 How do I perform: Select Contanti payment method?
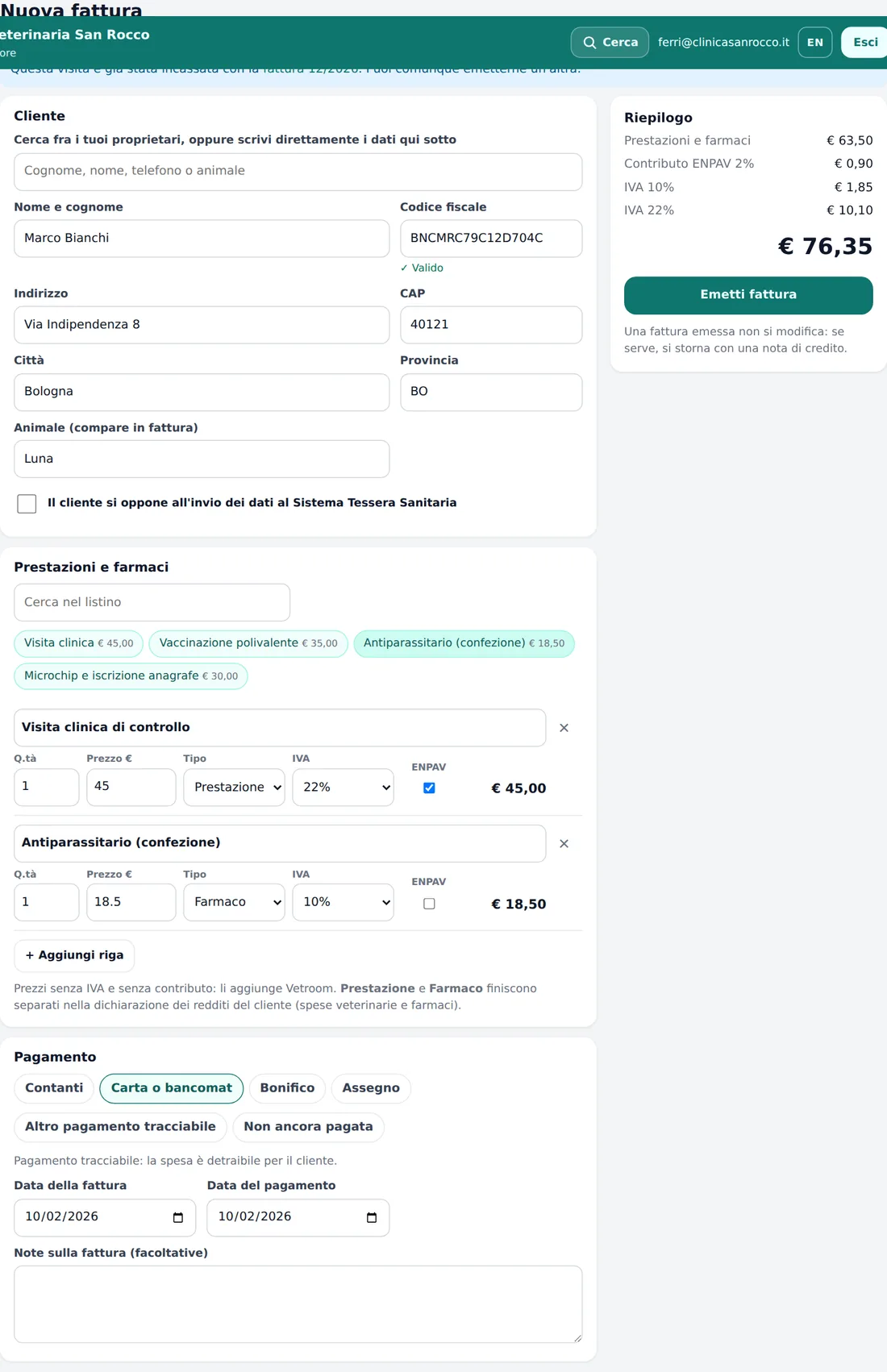(x=54, y=1088)
